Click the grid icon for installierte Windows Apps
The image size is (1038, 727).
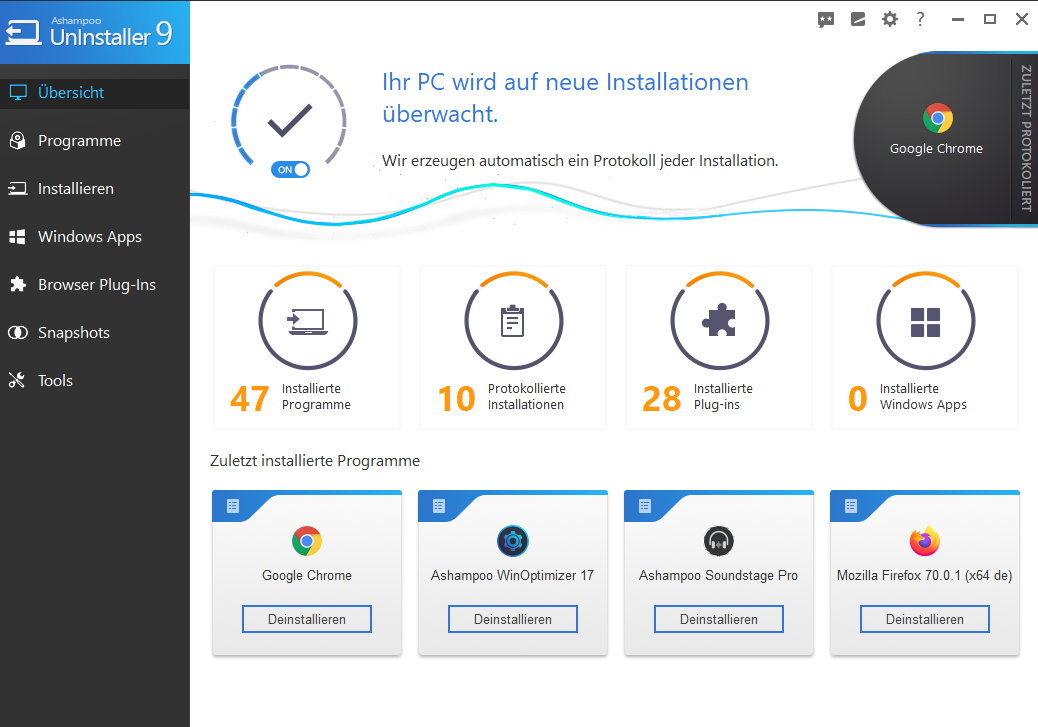pos(924,321)
